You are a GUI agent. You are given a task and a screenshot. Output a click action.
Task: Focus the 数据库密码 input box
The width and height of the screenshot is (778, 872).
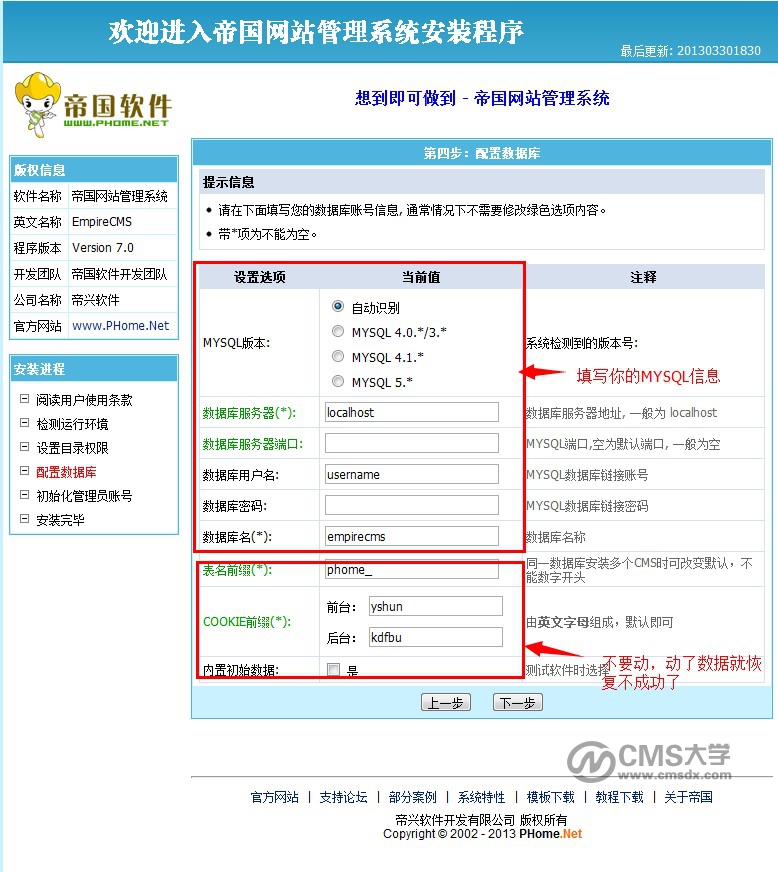pyautogui.click(x=412, y=506)
